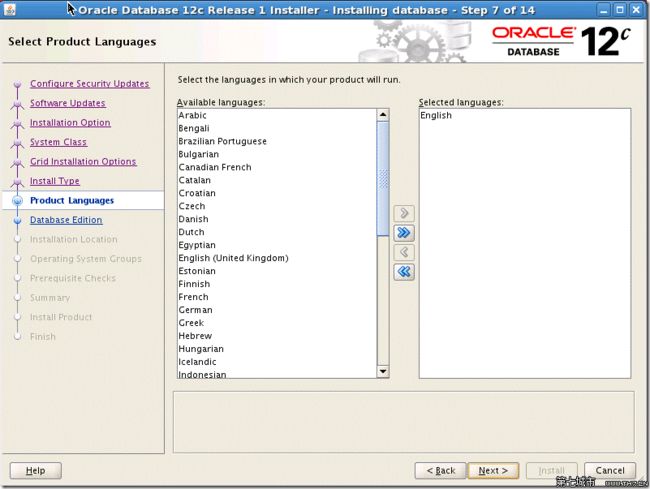Select Czech in available languages
The height and width of the screenshot is (489, 650).
point(276,206)
